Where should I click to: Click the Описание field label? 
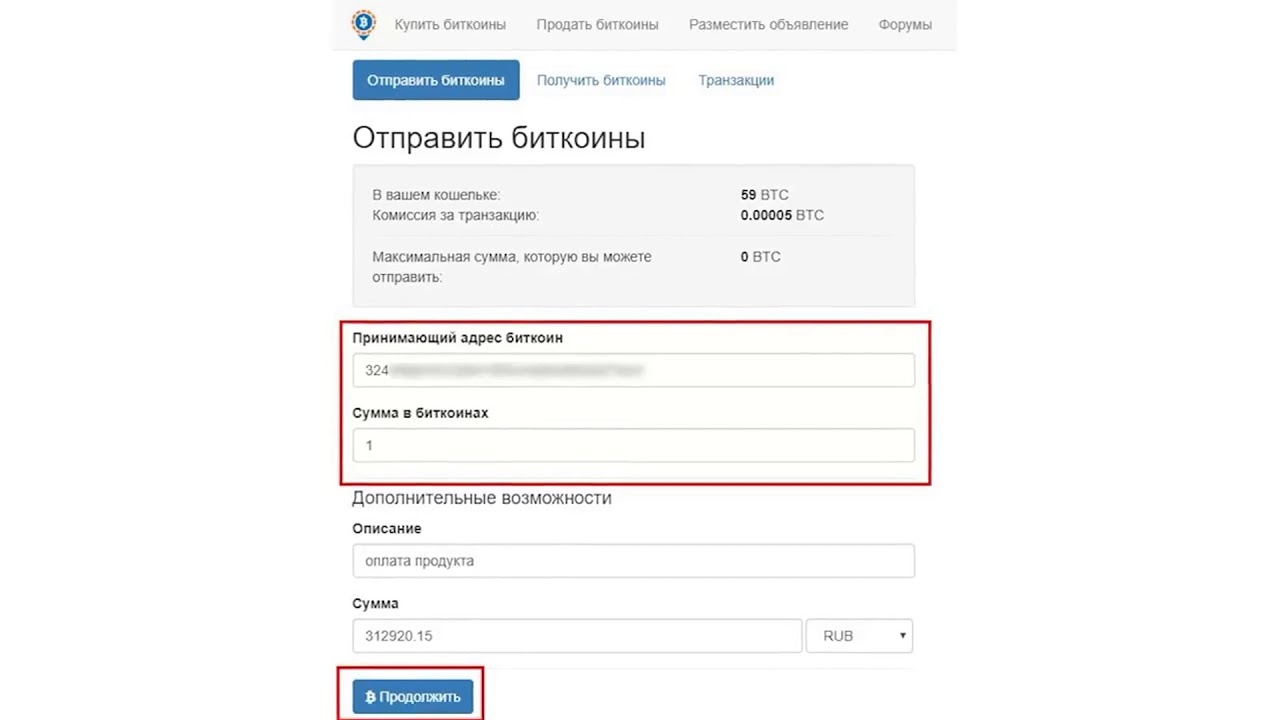point(387,528)
